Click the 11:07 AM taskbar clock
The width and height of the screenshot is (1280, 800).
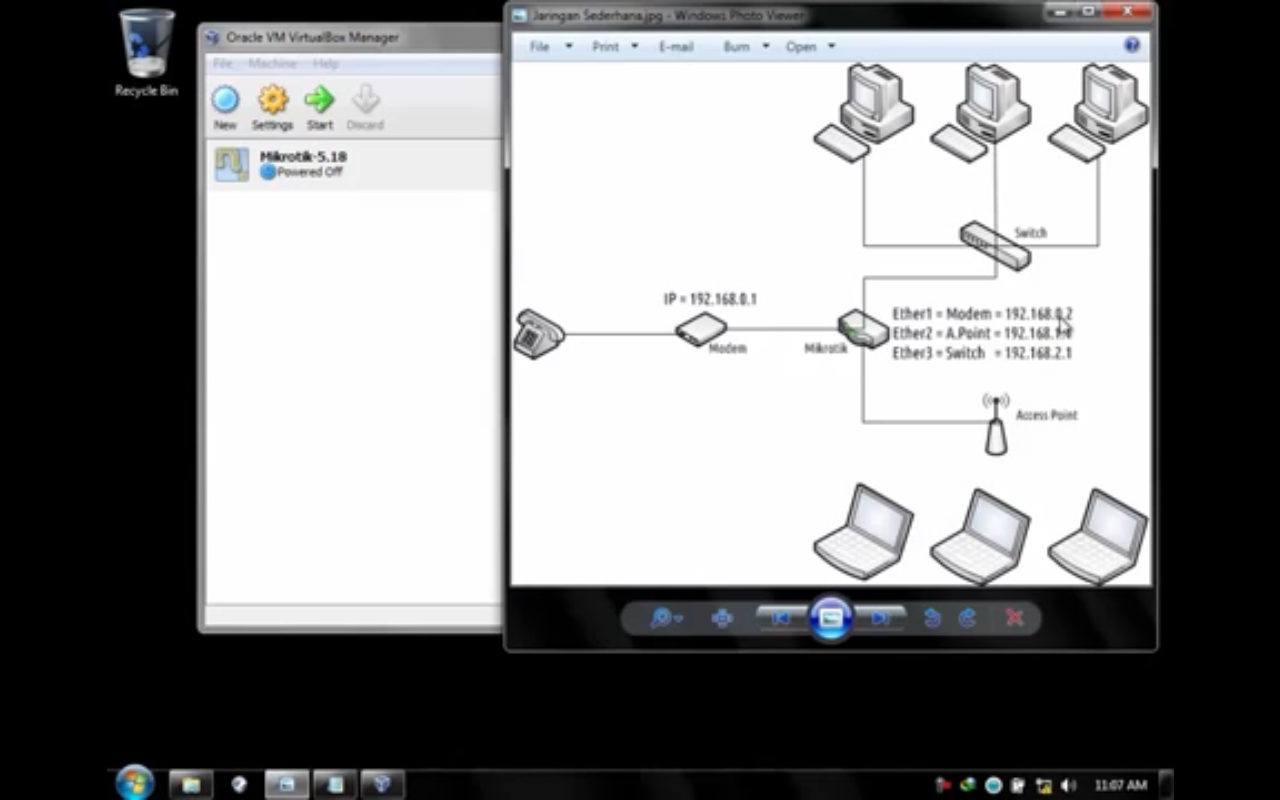[1120, 785]
